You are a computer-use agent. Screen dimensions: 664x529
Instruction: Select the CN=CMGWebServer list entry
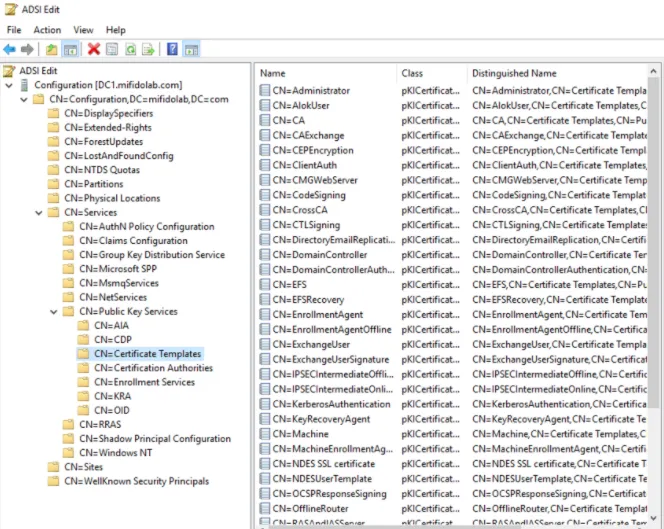coord(315,180)
